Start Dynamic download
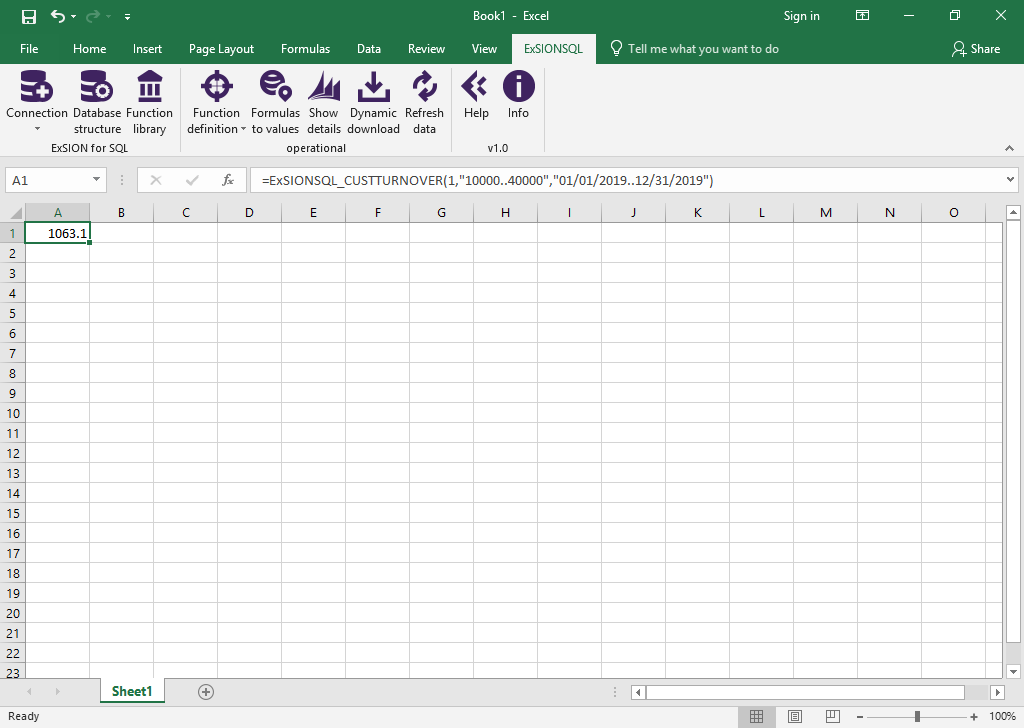 (374, 87)
